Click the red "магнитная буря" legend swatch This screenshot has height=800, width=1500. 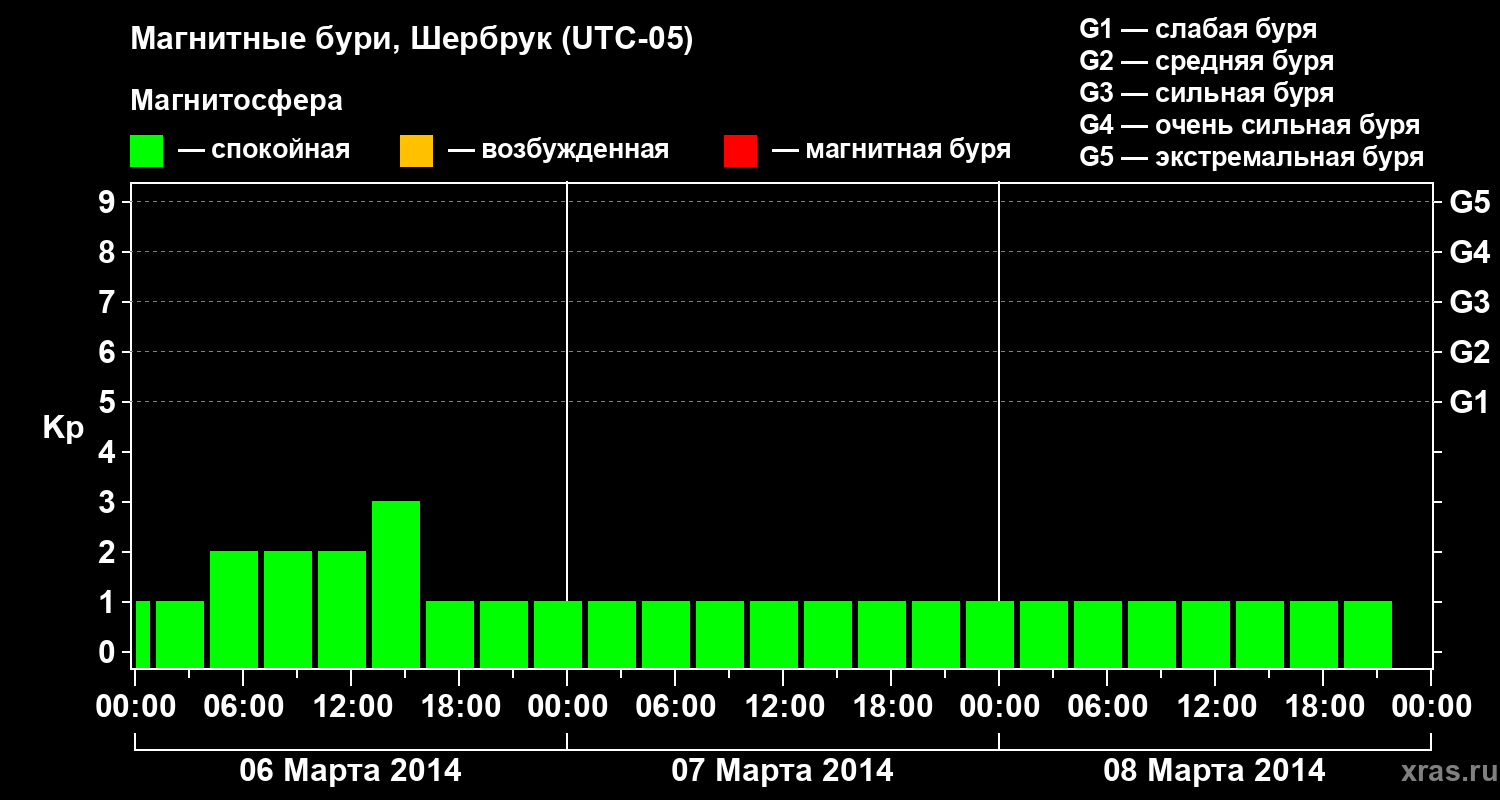[x=740, y=151]
